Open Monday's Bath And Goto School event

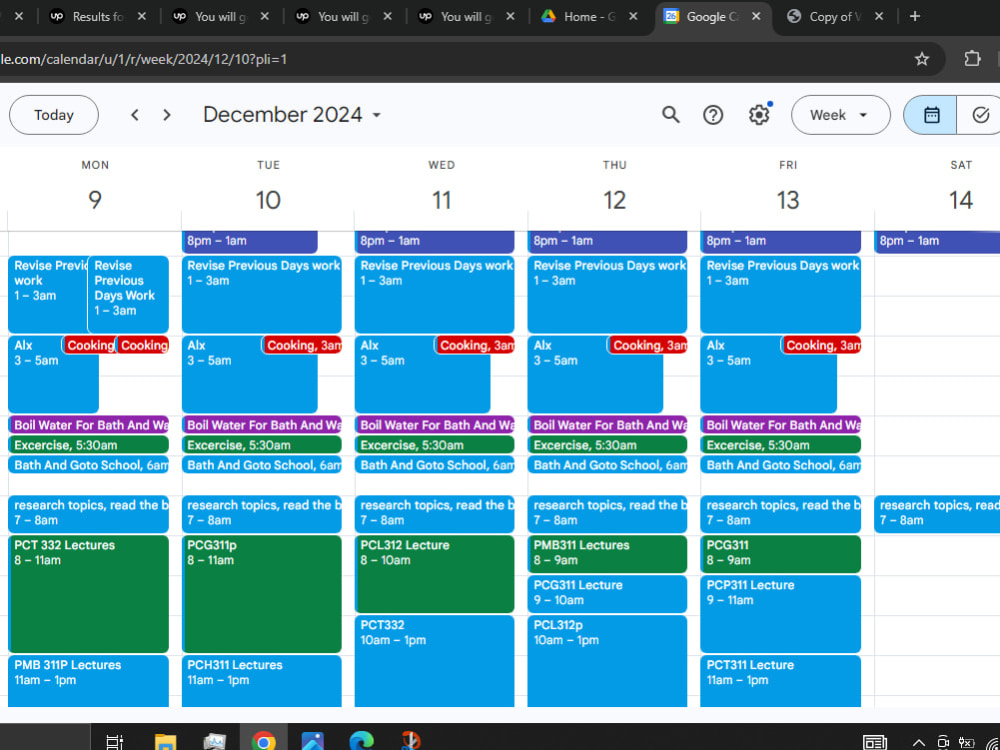(89, 465)
